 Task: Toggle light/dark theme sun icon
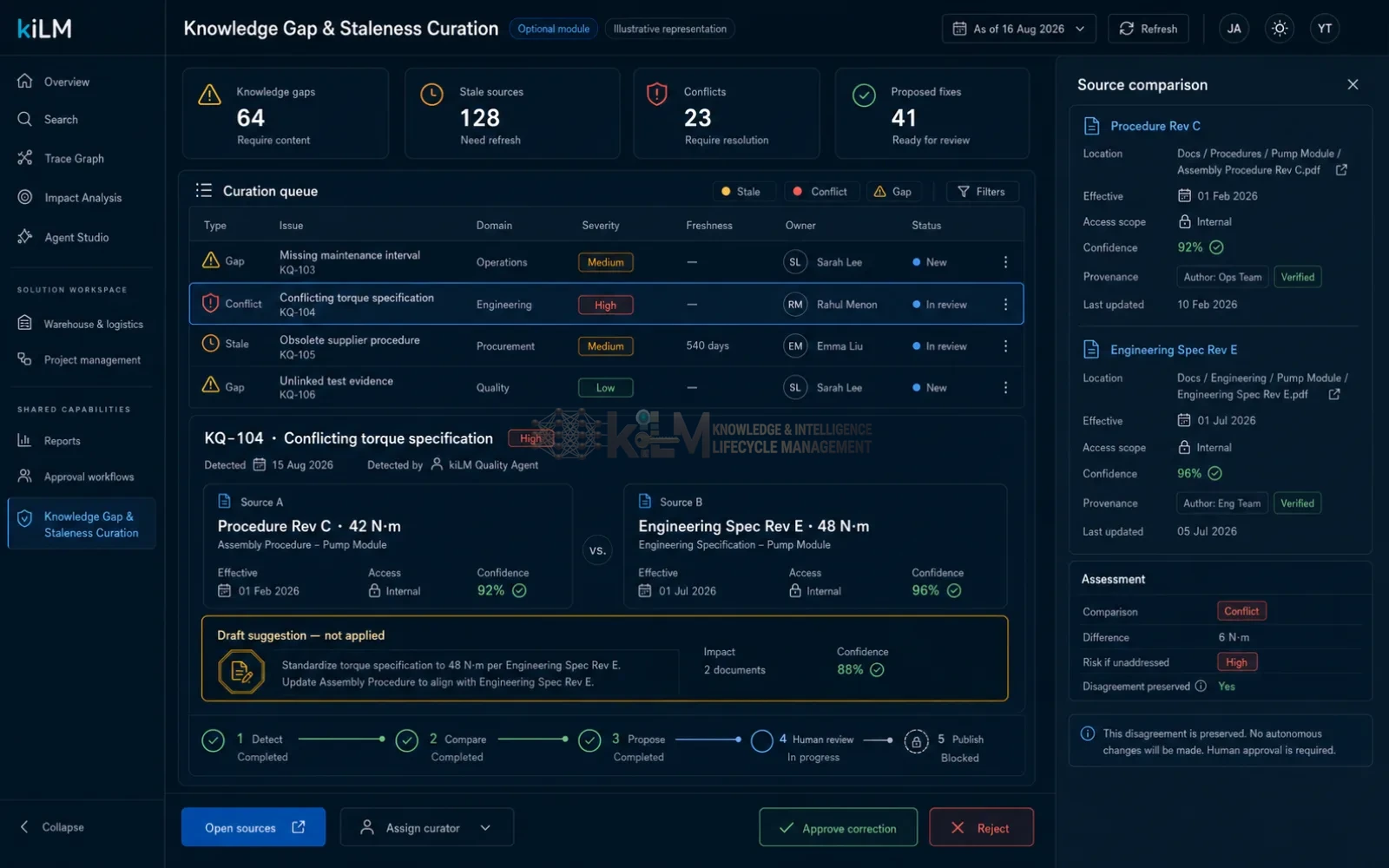[1280, 29]
